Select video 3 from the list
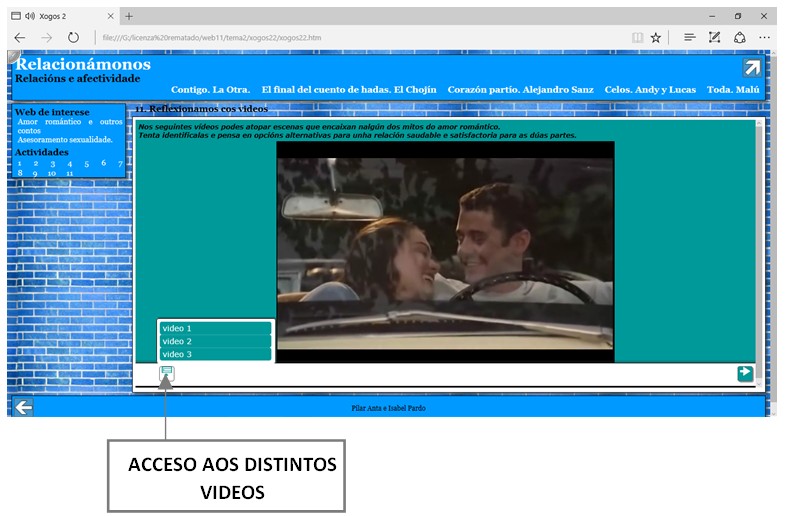The width and height of the screenshot is (788, 516). [x=215, y=354]
